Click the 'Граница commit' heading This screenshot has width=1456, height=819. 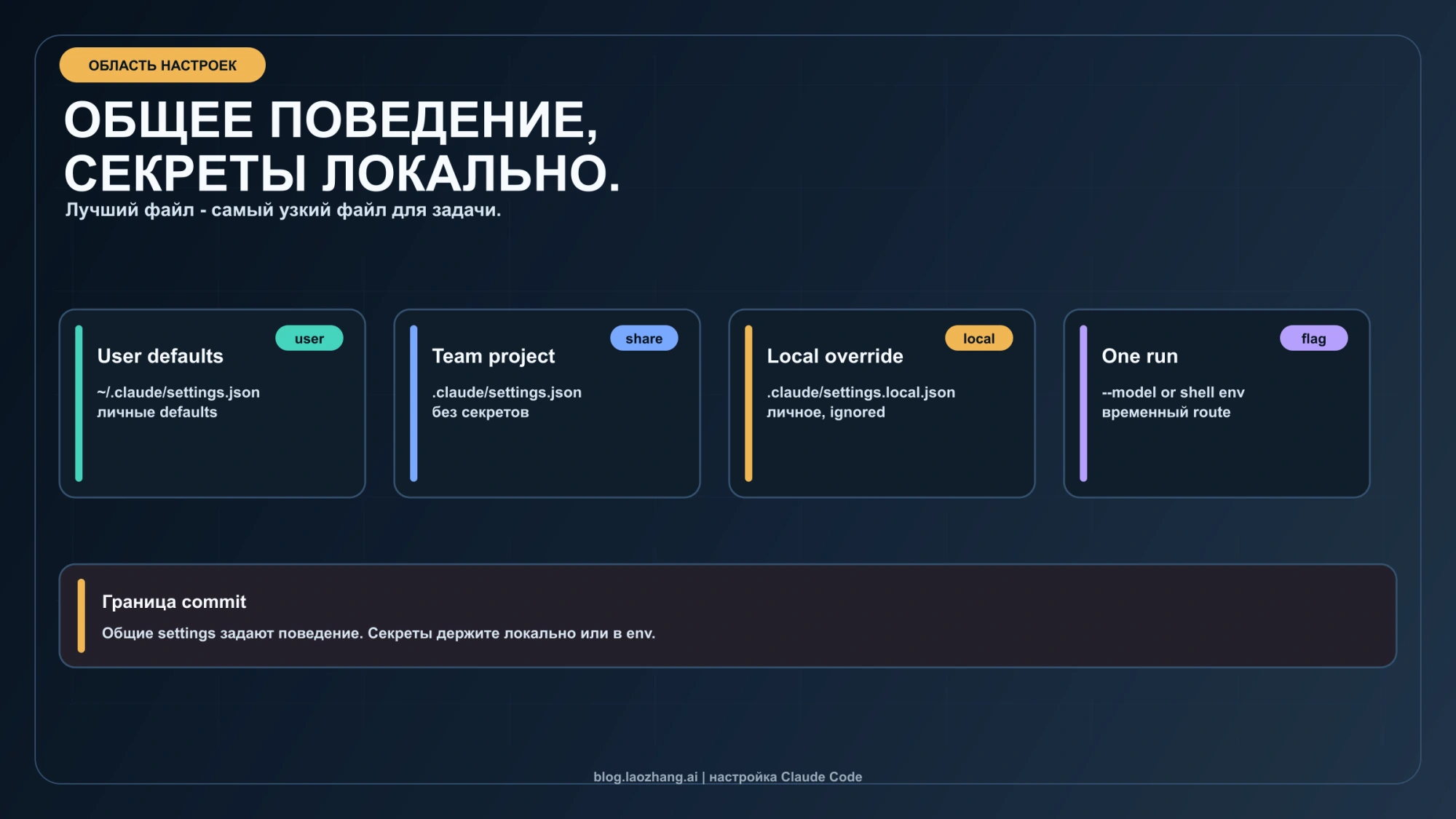click(174, 601)
